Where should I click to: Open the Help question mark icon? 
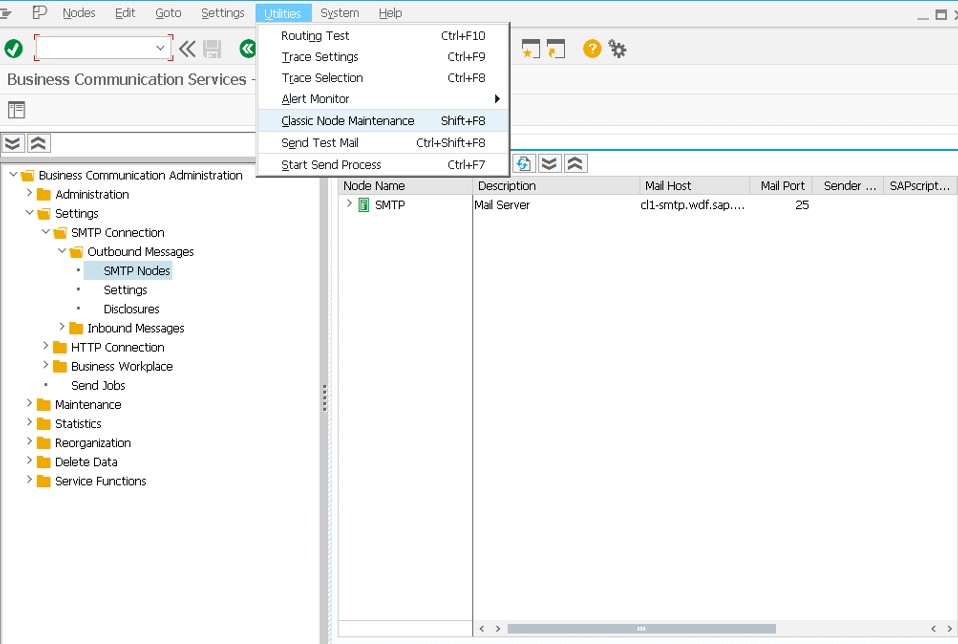(x=591, y=48)
